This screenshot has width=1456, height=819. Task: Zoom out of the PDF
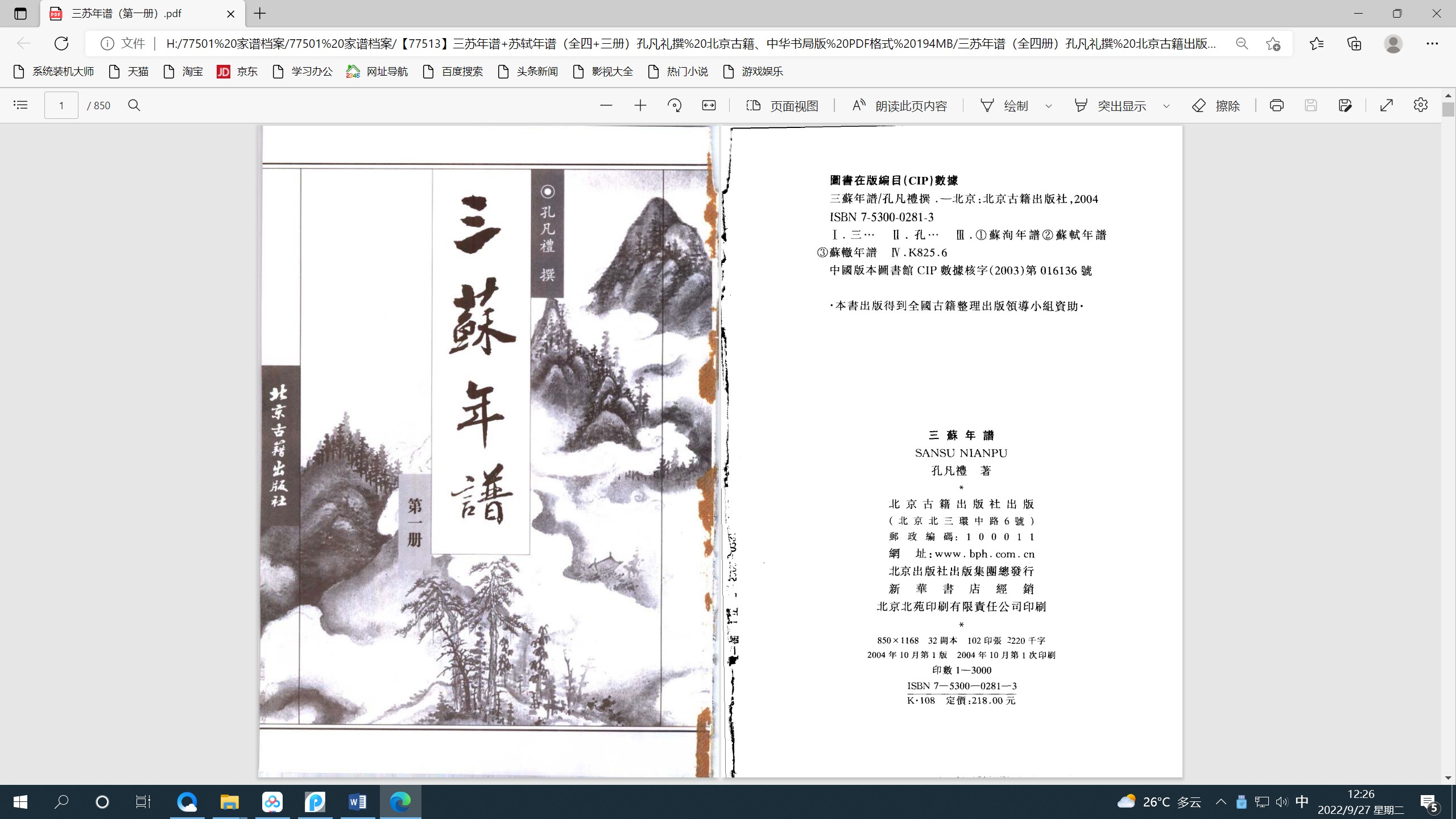(x=606, y=105)
